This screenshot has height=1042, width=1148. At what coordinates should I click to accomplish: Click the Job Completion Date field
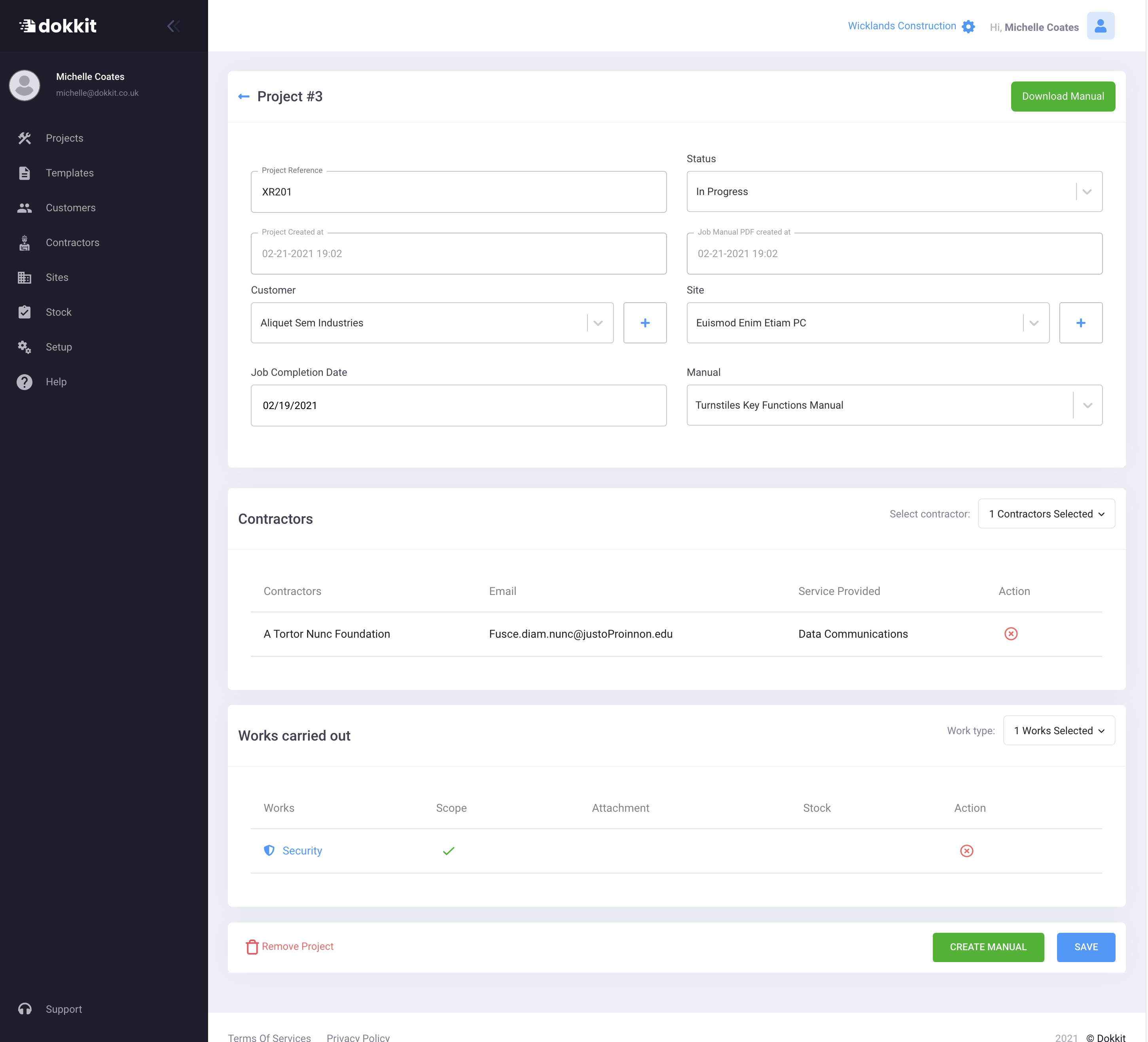click(458, 405)
